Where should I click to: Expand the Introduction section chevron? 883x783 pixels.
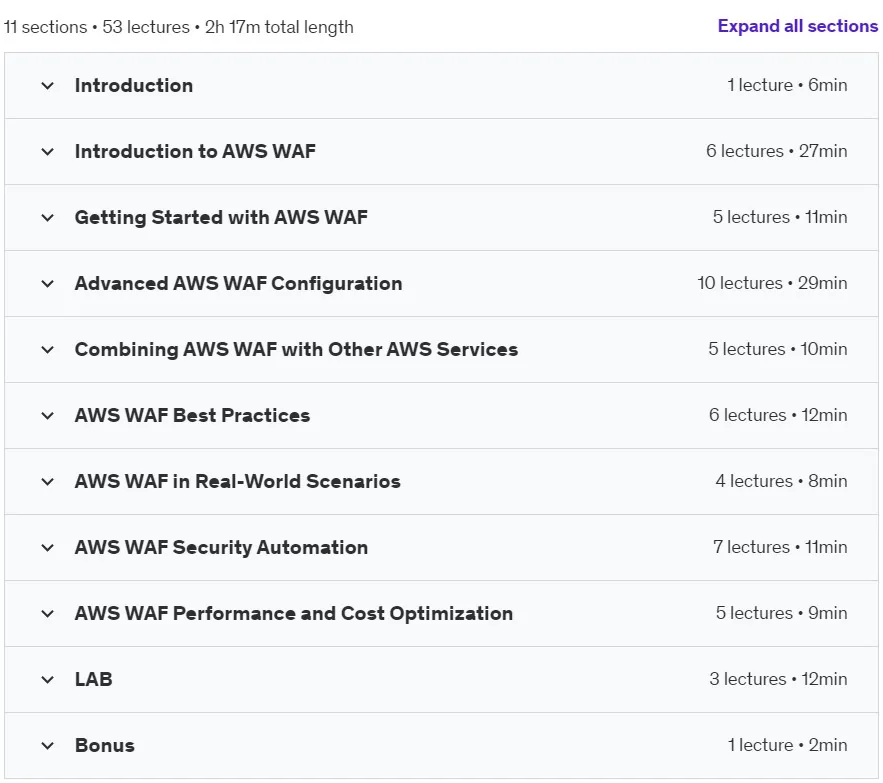48,86
